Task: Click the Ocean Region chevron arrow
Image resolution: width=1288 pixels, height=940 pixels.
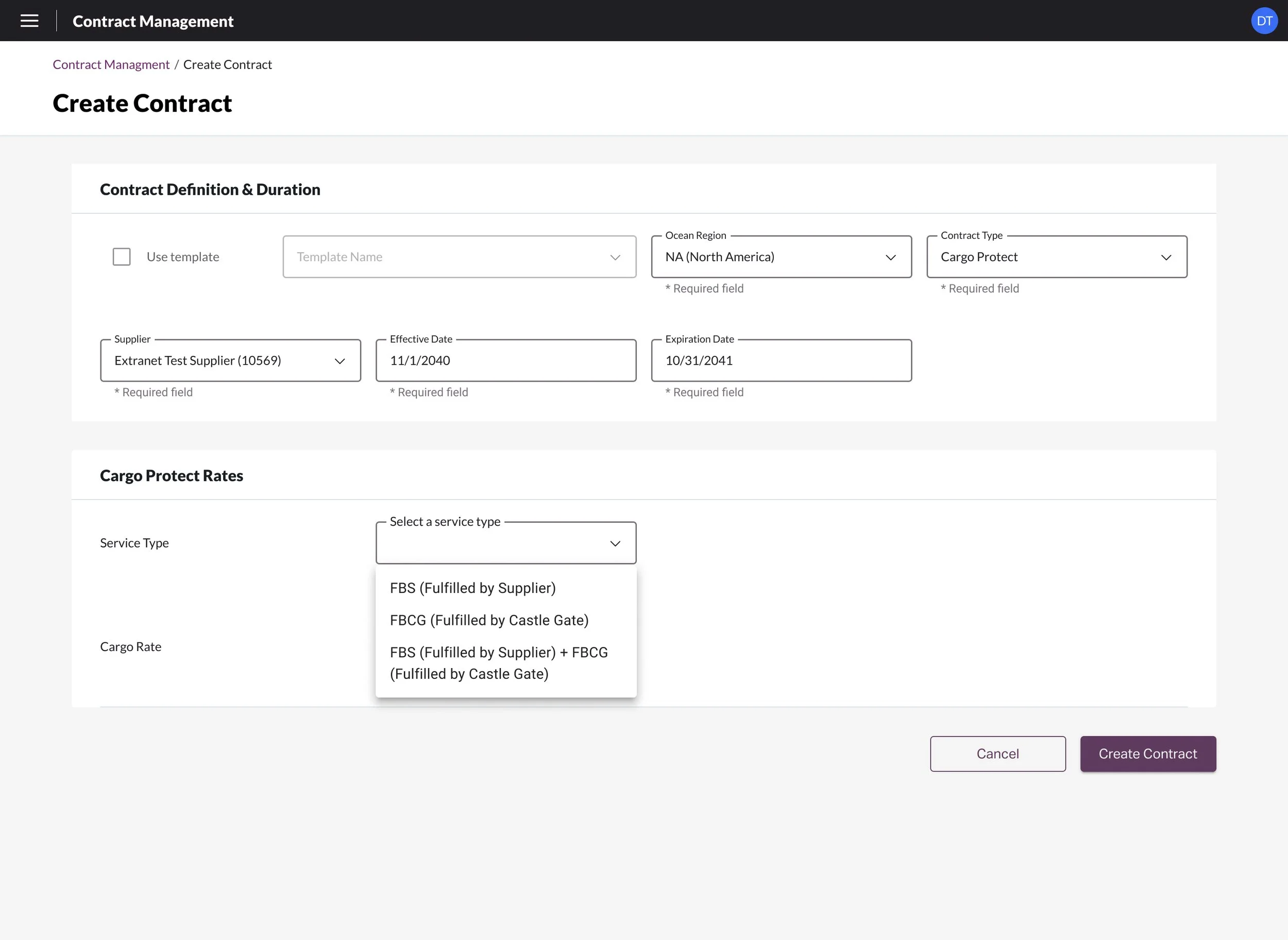Action: (890, 257)
